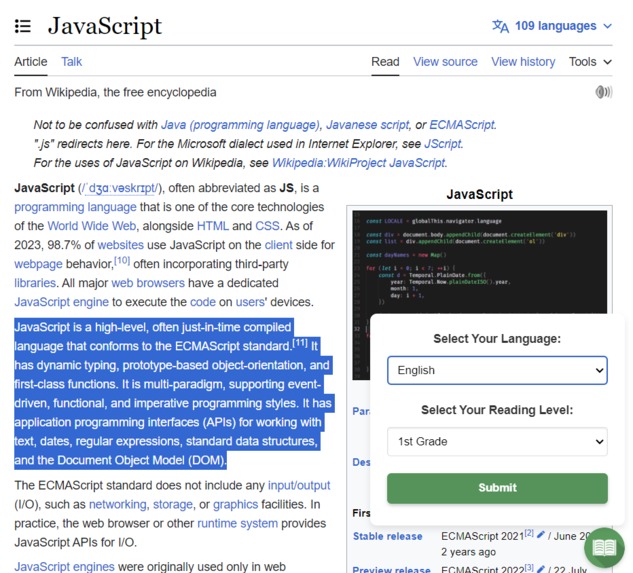Viewport: 633px width, 573px height.
Task: Follow the libraries link
Action: 35,283
